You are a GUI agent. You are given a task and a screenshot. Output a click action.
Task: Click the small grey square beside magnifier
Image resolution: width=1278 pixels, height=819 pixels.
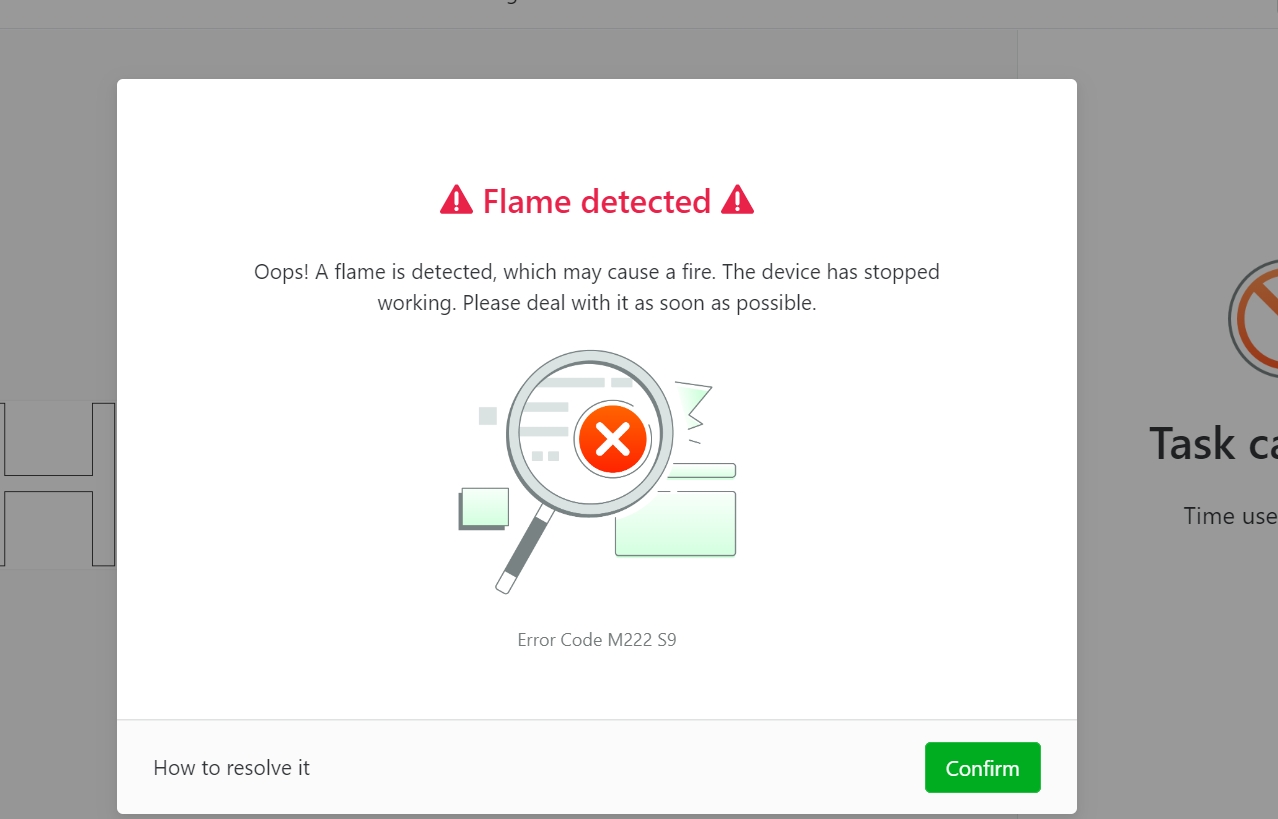coord(488,416)
